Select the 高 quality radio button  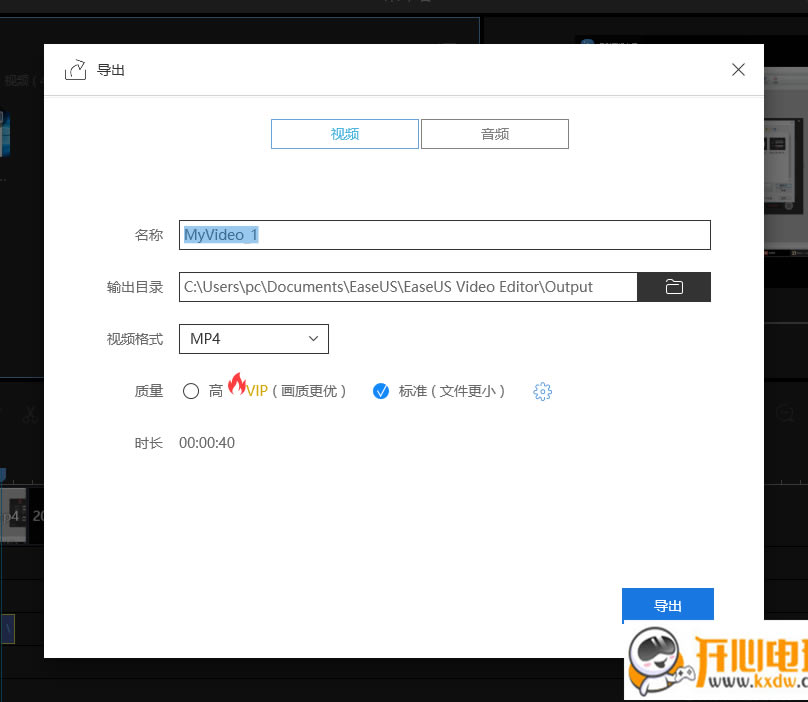(191, 391)
